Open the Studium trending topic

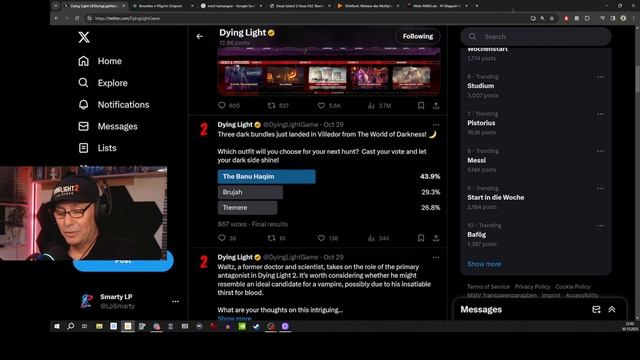[x=481, y=86]
